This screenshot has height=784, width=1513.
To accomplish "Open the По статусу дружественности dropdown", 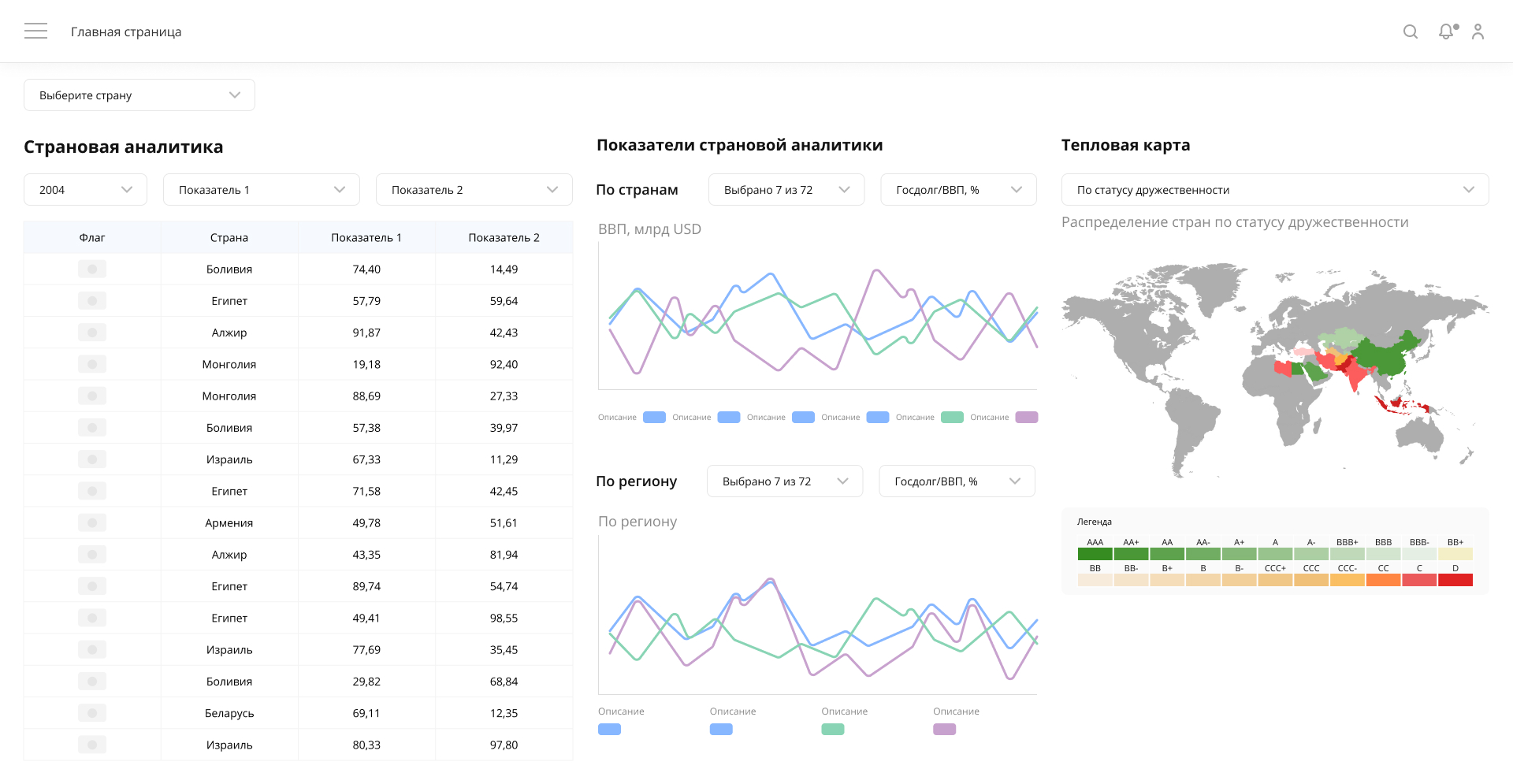I will tap(1274, 190).
